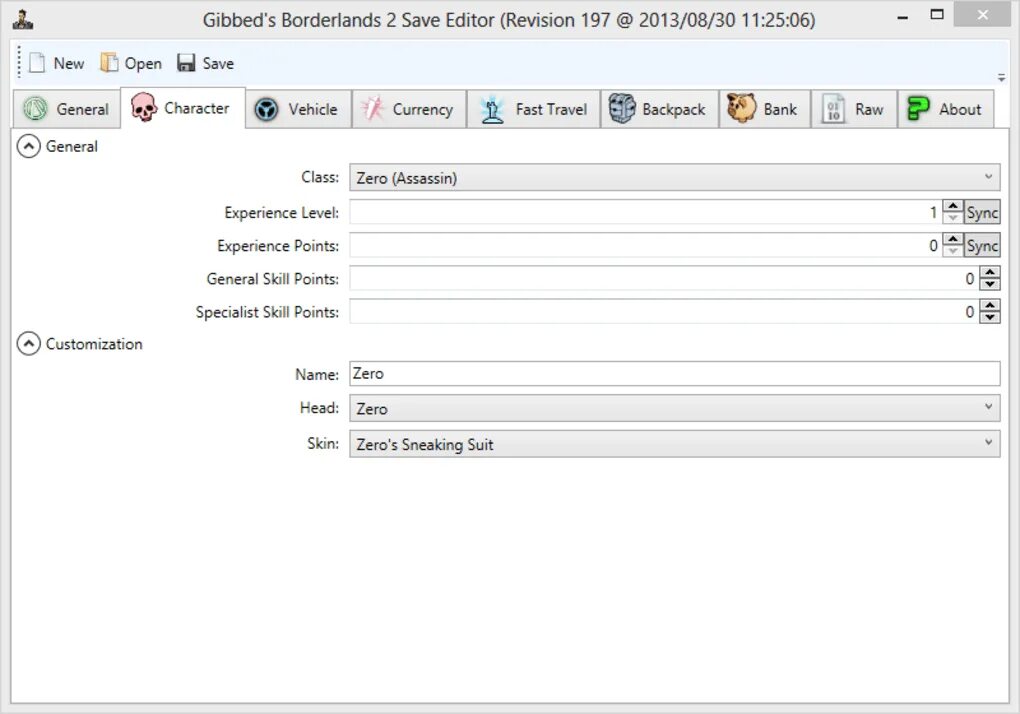Click the Save toolbar button label

(x=218, y=64)
